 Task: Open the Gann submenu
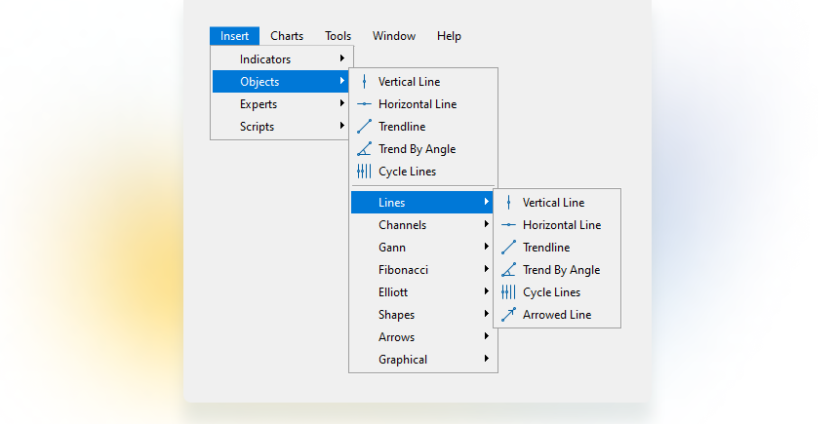click(392, 248)
